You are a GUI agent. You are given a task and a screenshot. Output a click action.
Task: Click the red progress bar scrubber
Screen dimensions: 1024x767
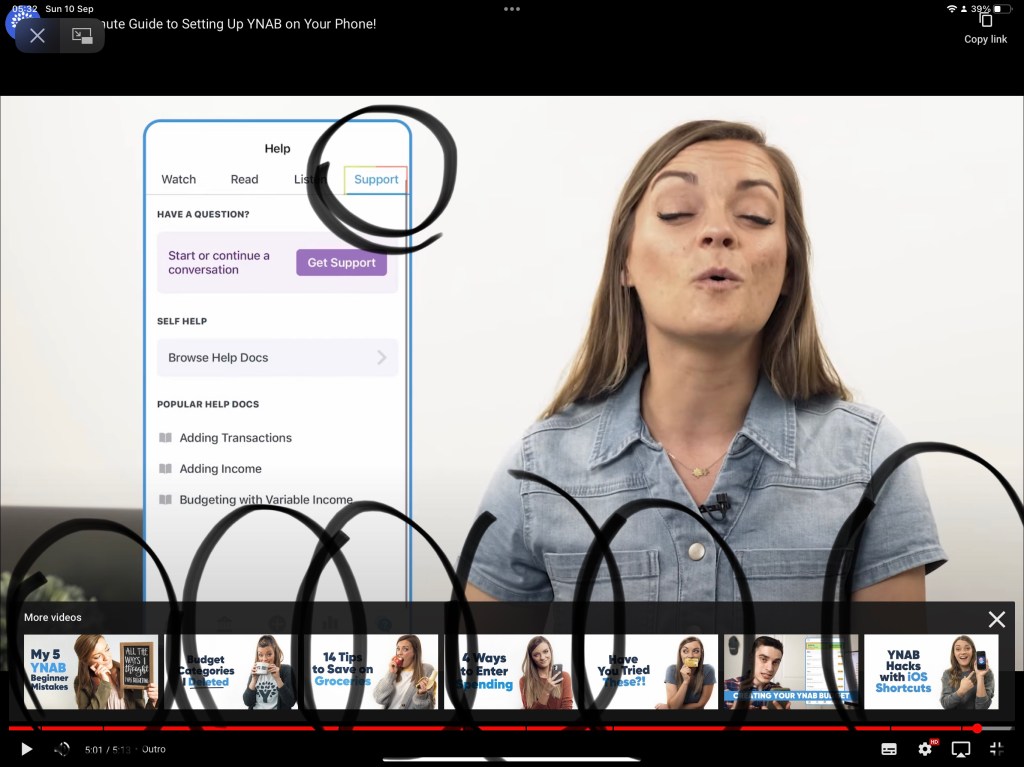[x=977, y=728]
